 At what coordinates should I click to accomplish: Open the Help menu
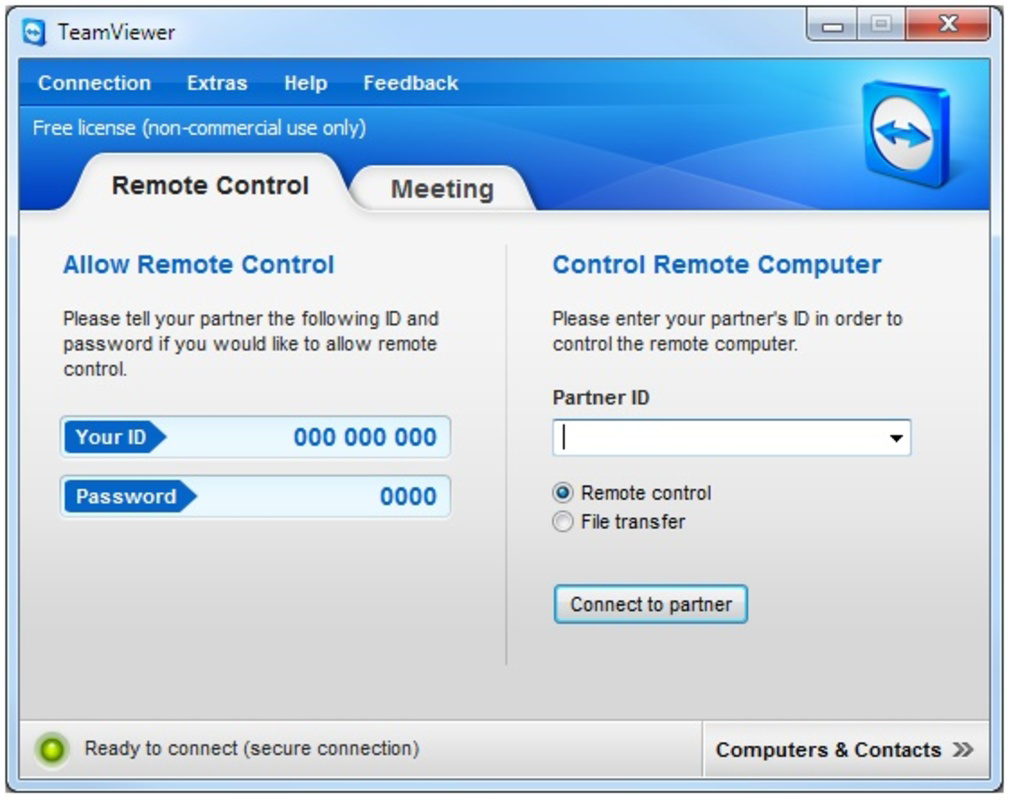coord(304,84)
